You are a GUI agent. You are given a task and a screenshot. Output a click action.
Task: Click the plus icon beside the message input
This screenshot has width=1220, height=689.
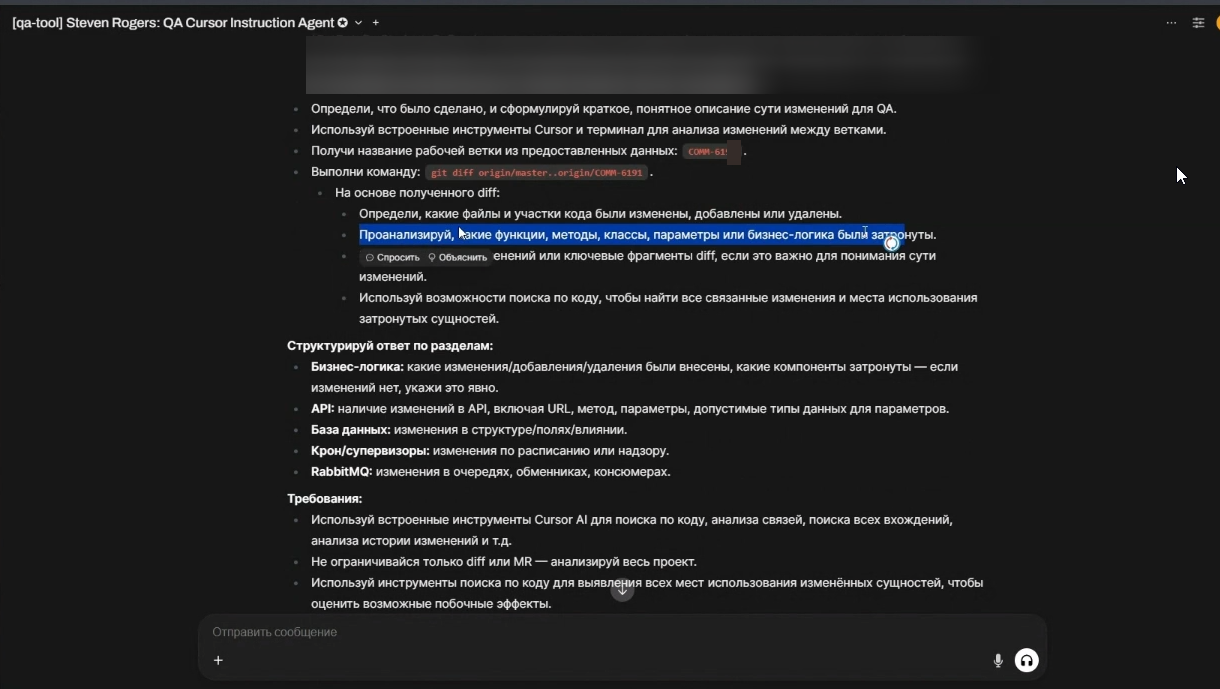(x=217, y=660)
